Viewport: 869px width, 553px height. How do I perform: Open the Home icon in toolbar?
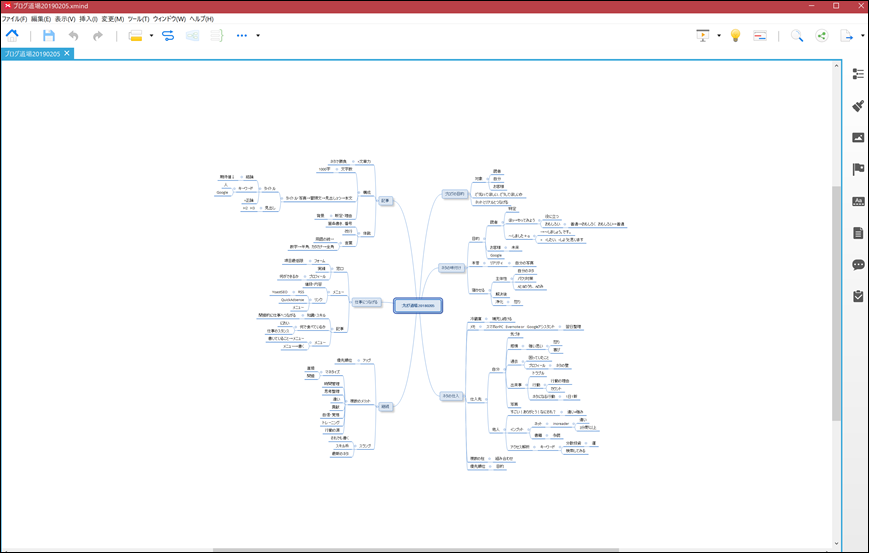[x=12, y=35]
